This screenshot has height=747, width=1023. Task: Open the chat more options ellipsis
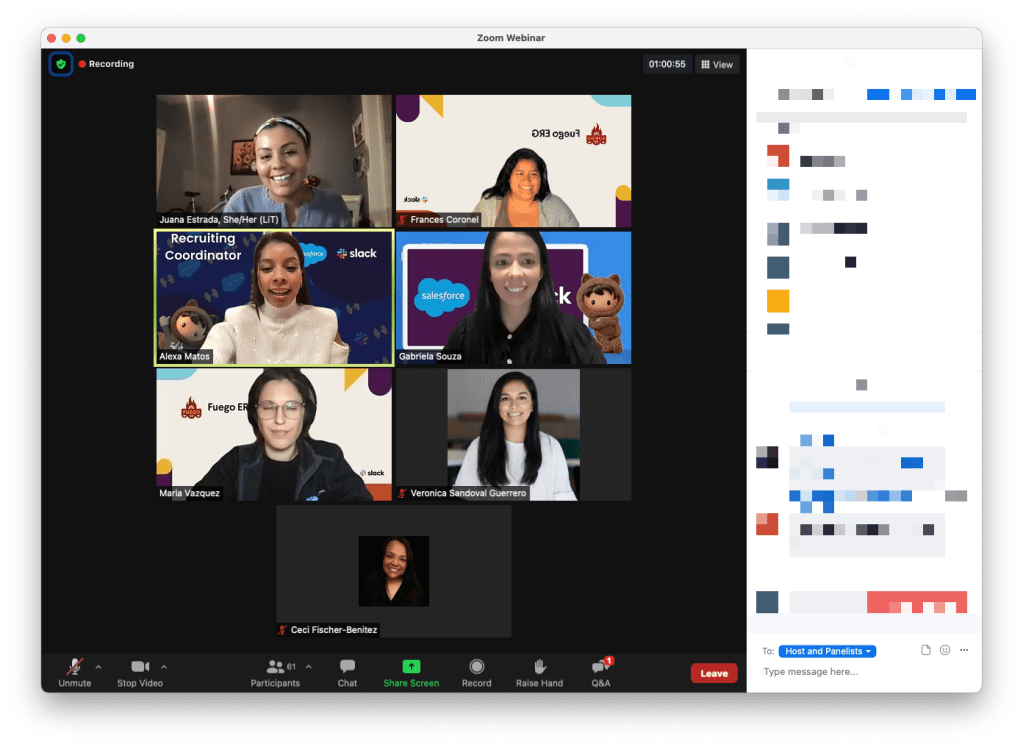(x=964, y=650)
